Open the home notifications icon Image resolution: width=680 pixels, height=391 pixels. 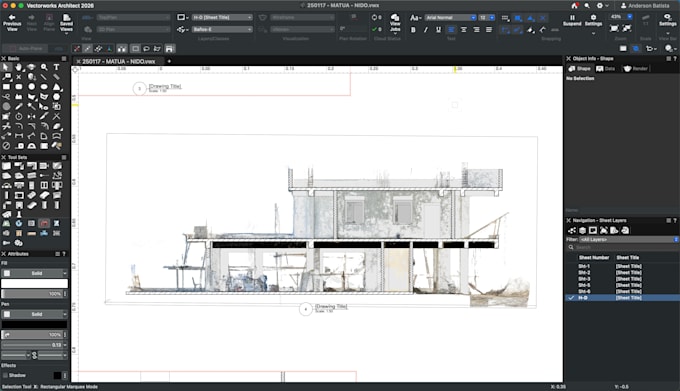click(x=575, y=6)
